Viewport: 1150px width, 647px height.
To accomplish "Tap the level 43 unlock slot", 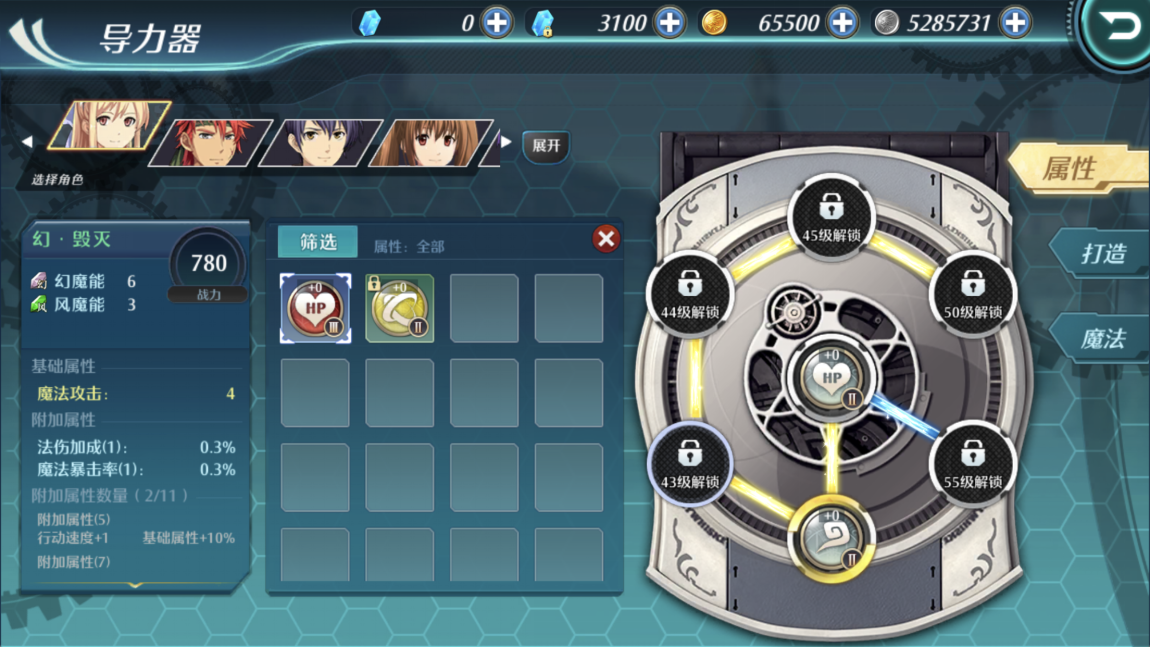I will point(689,464).
